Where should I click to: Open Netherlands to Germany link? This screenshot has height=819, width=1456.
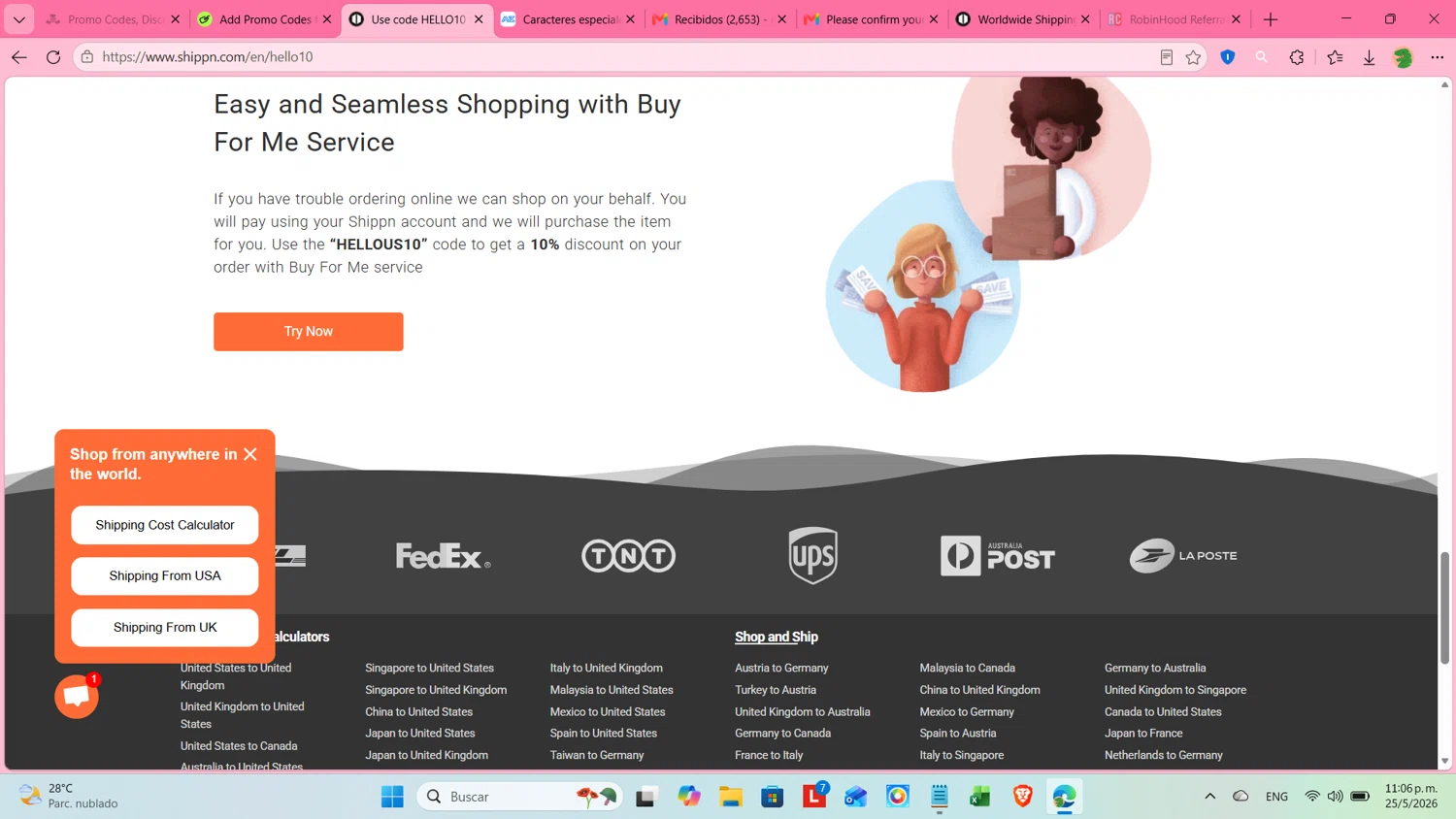1164,755
